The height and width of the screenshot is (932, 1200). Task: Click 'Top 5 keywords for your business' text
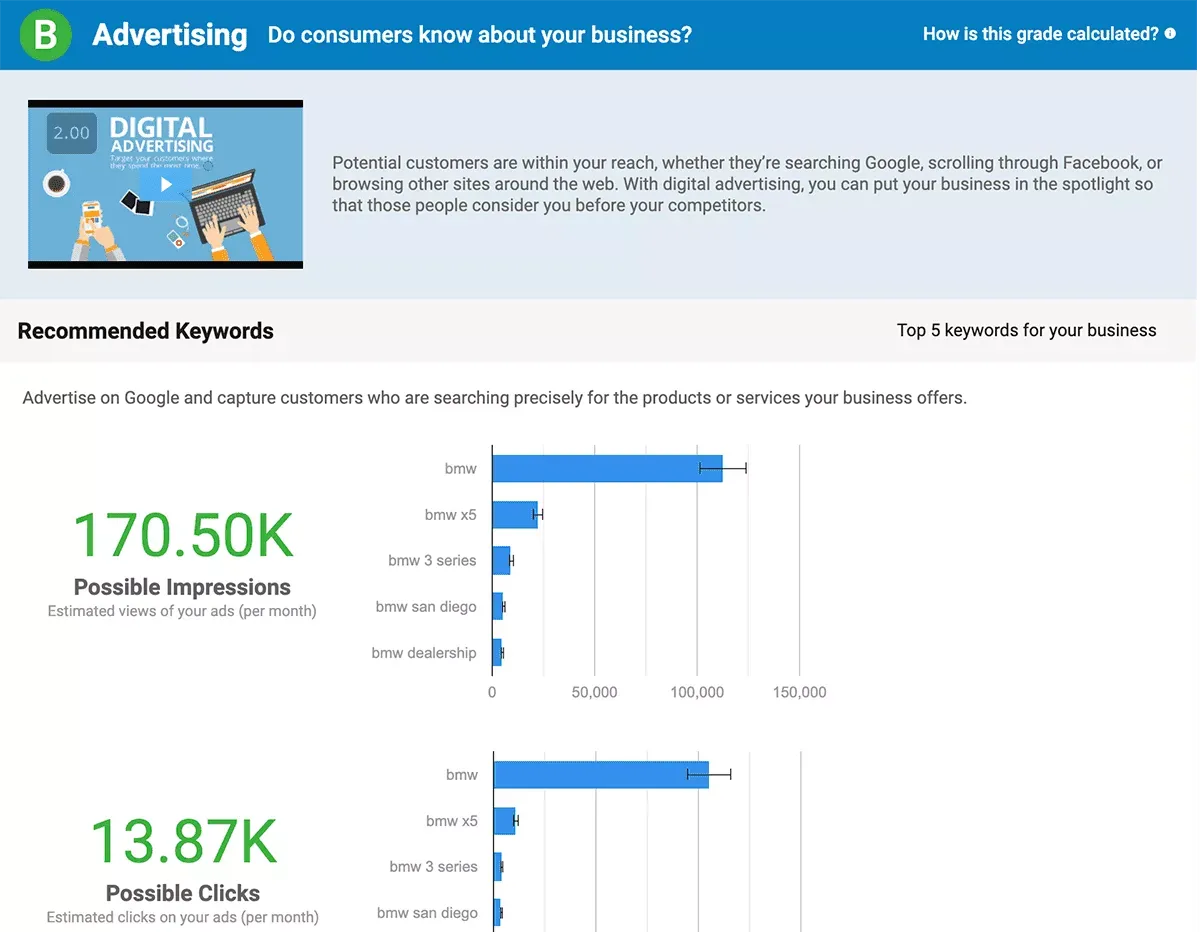[x=1026, y=331]
